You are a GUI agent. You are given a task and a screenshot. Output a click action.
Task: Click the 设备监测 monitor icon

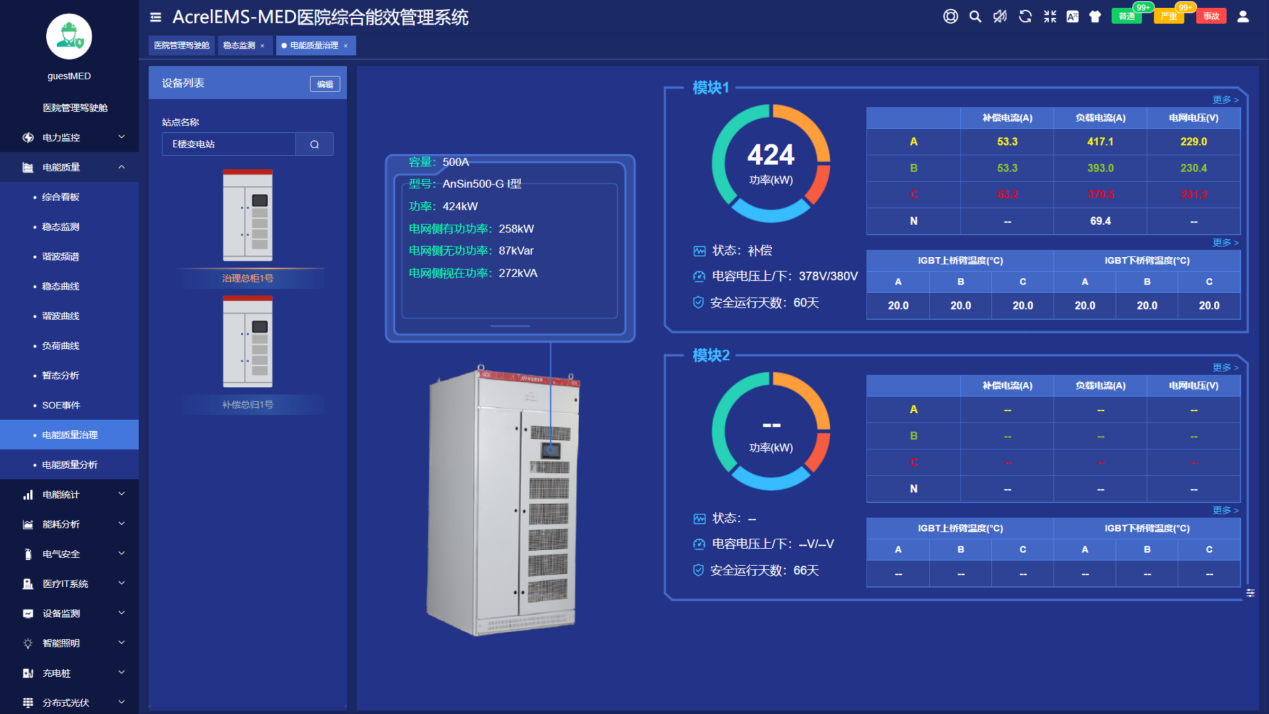point(27,613)
